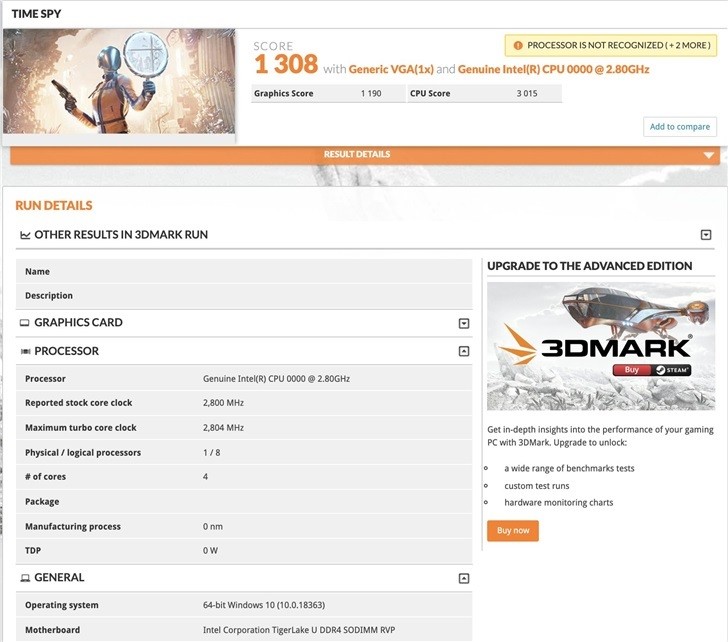Screen dimensions: 728x642
Task: Select the 1 / 8 processors value
Action: pyautogui.click(x=212, y=453)
